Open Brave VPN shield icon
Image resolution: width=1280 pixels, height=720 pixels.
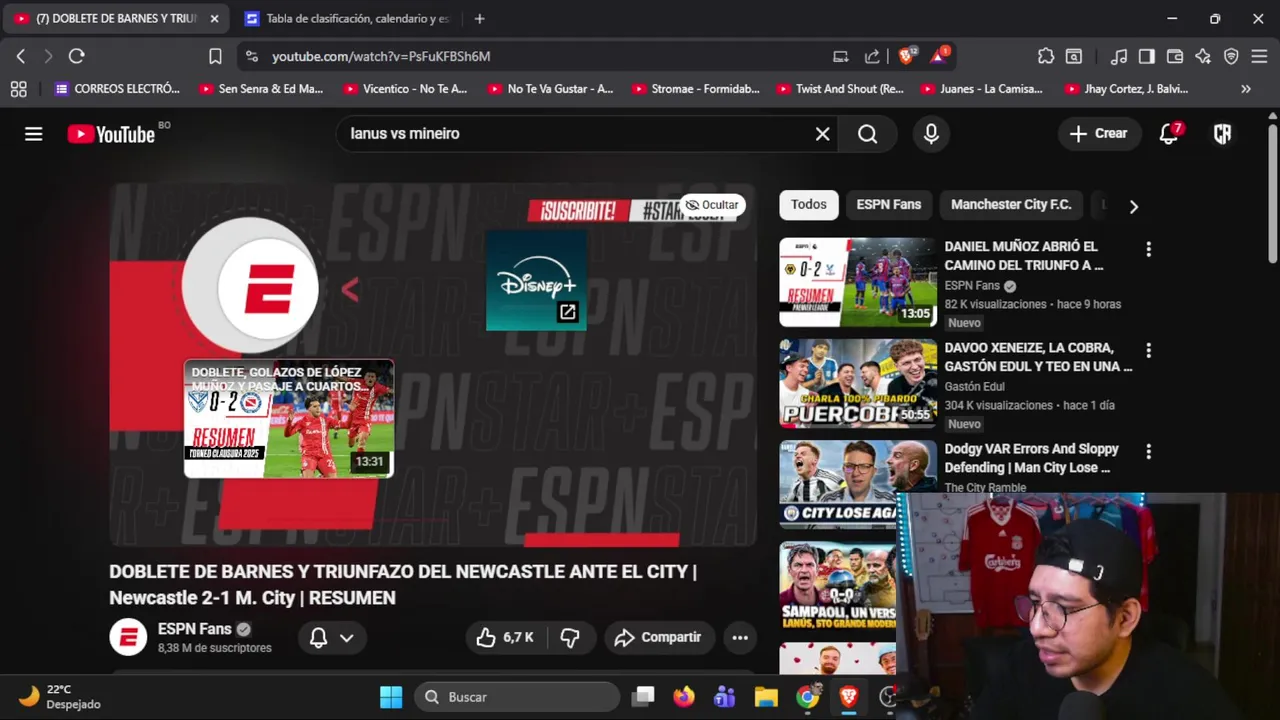tap(1231, 56)
